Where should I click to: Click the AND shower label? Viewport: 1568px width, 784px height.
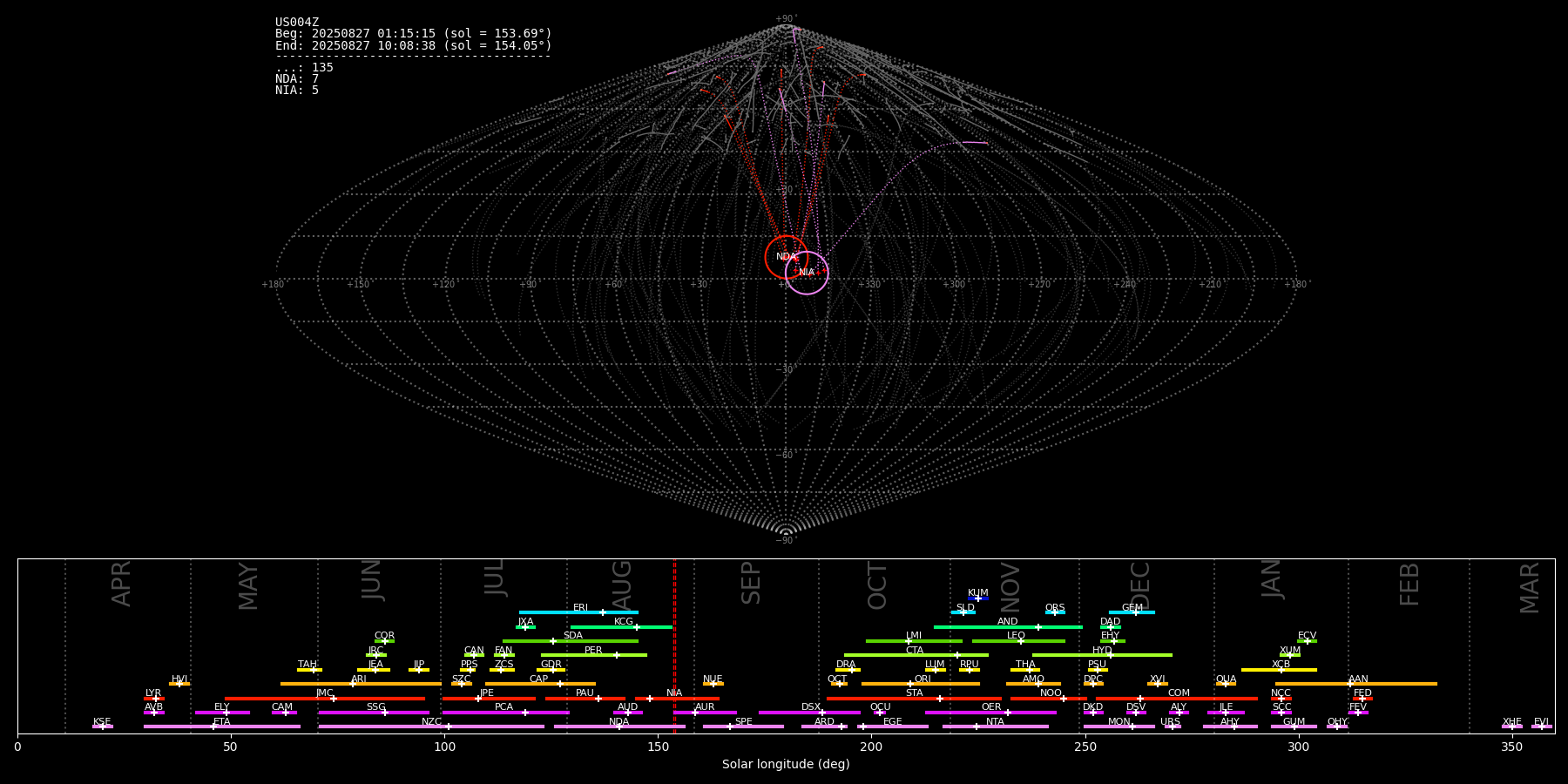1008,622
